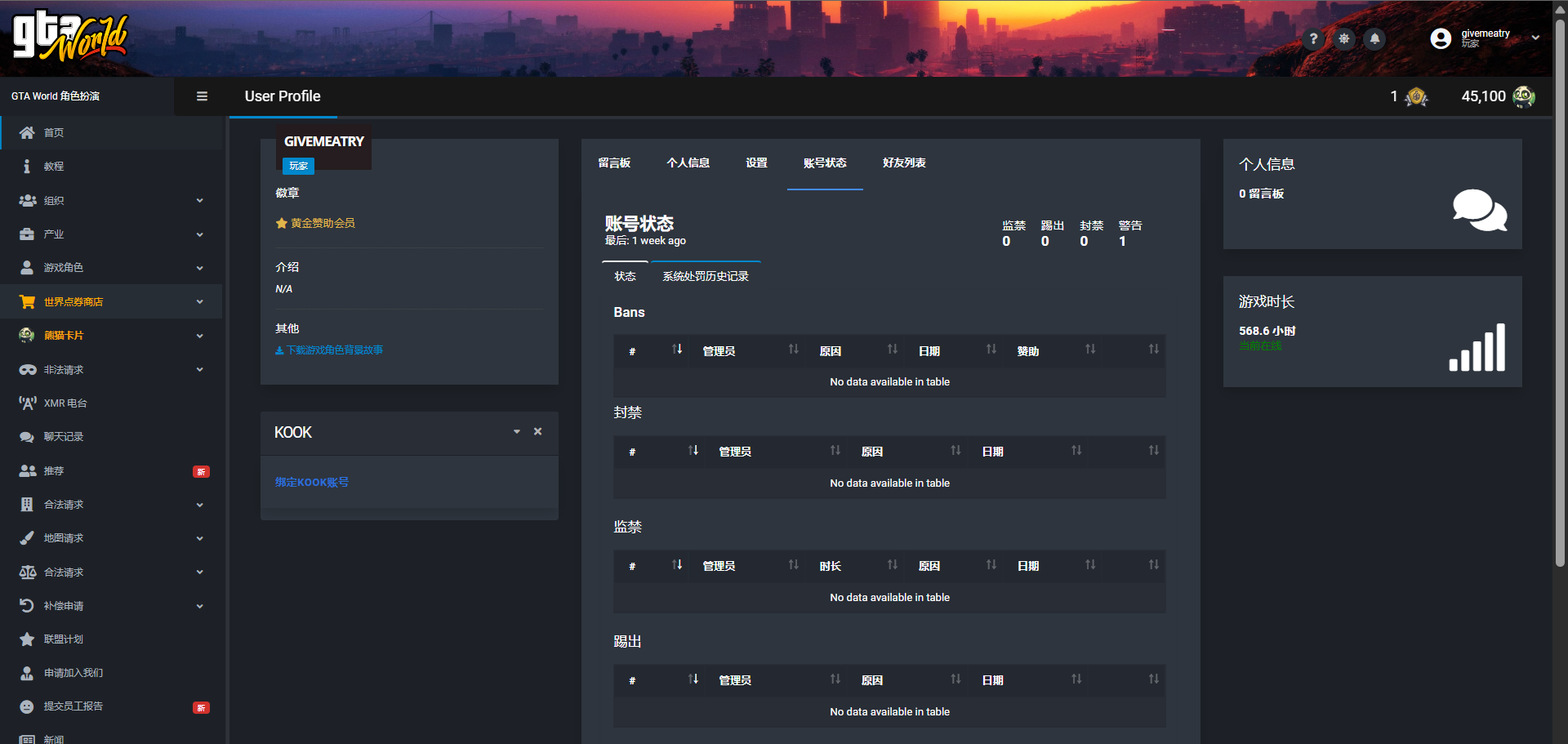Screen dimensions: 1568x744
Task: Switch to the 留言板 tab
Action: [x=614, y=163]
